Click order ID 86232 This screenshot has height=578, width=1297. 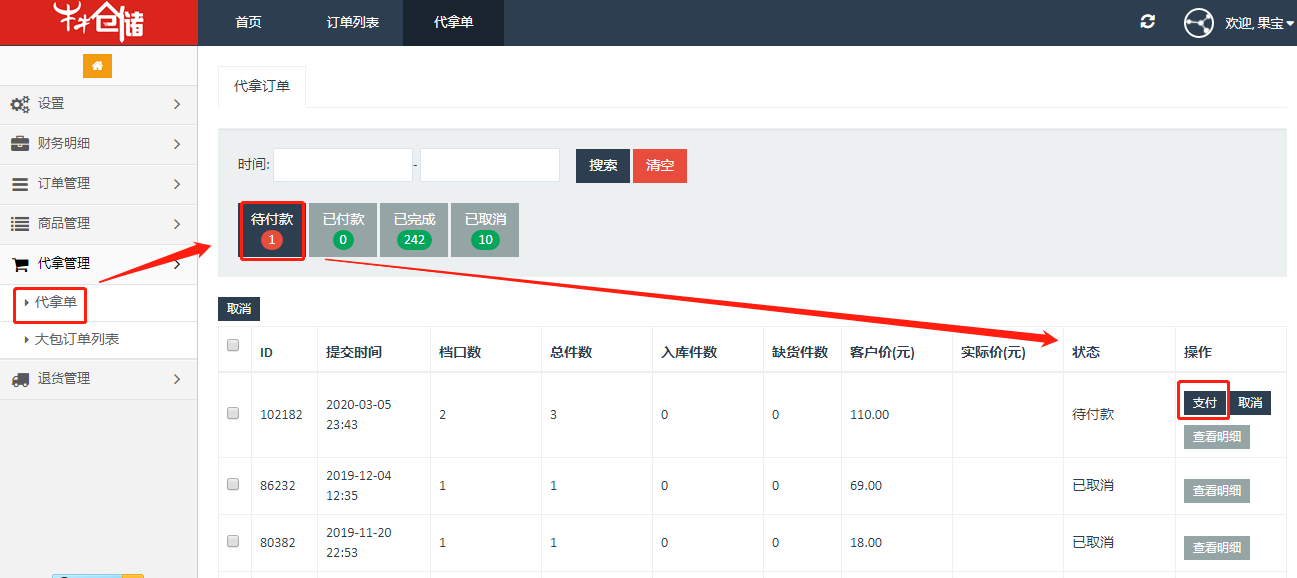pyautogui.click(x=278, y=486)
